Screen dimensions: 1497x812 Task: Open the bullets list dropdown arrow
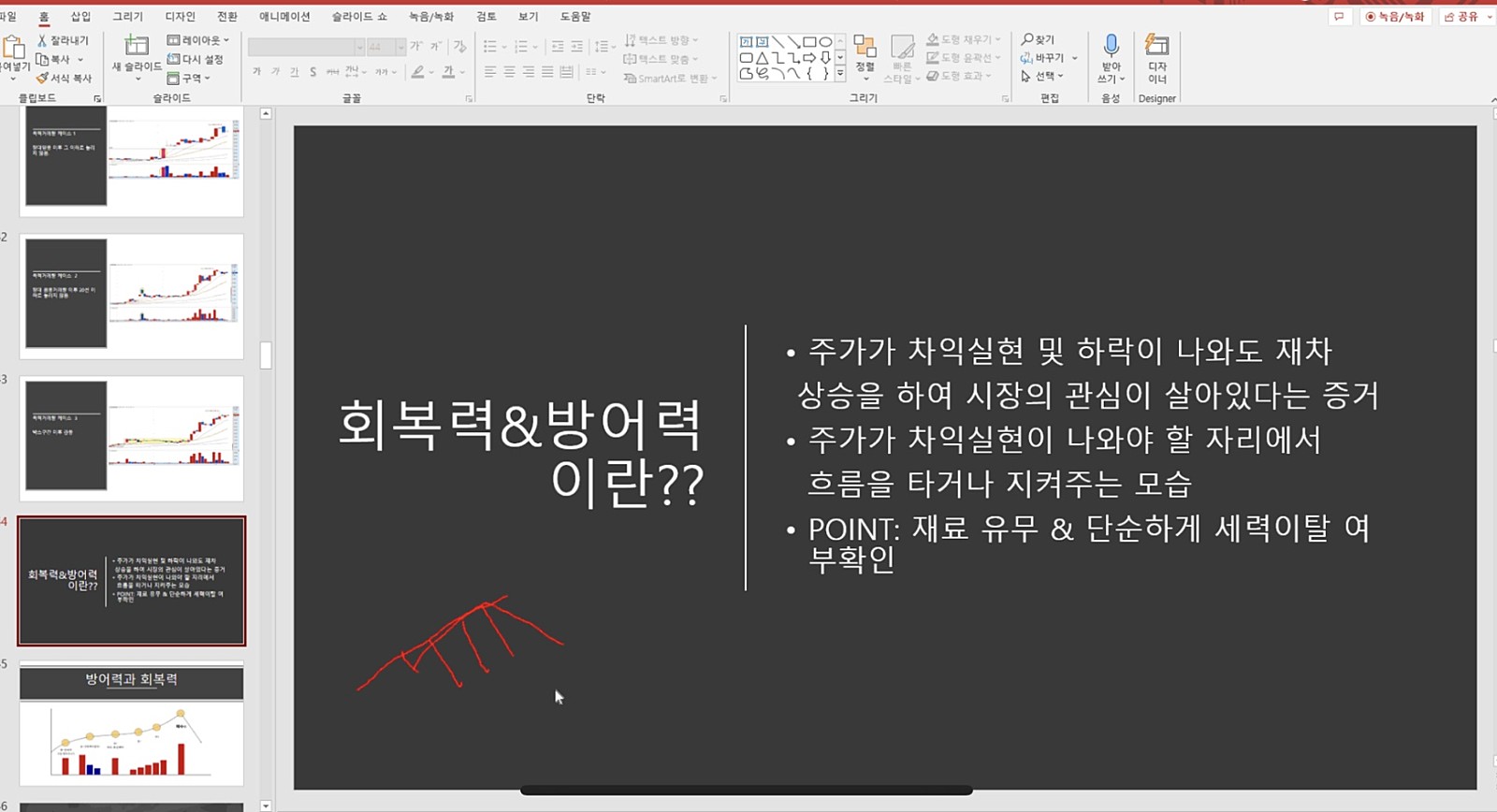(504, 47)
